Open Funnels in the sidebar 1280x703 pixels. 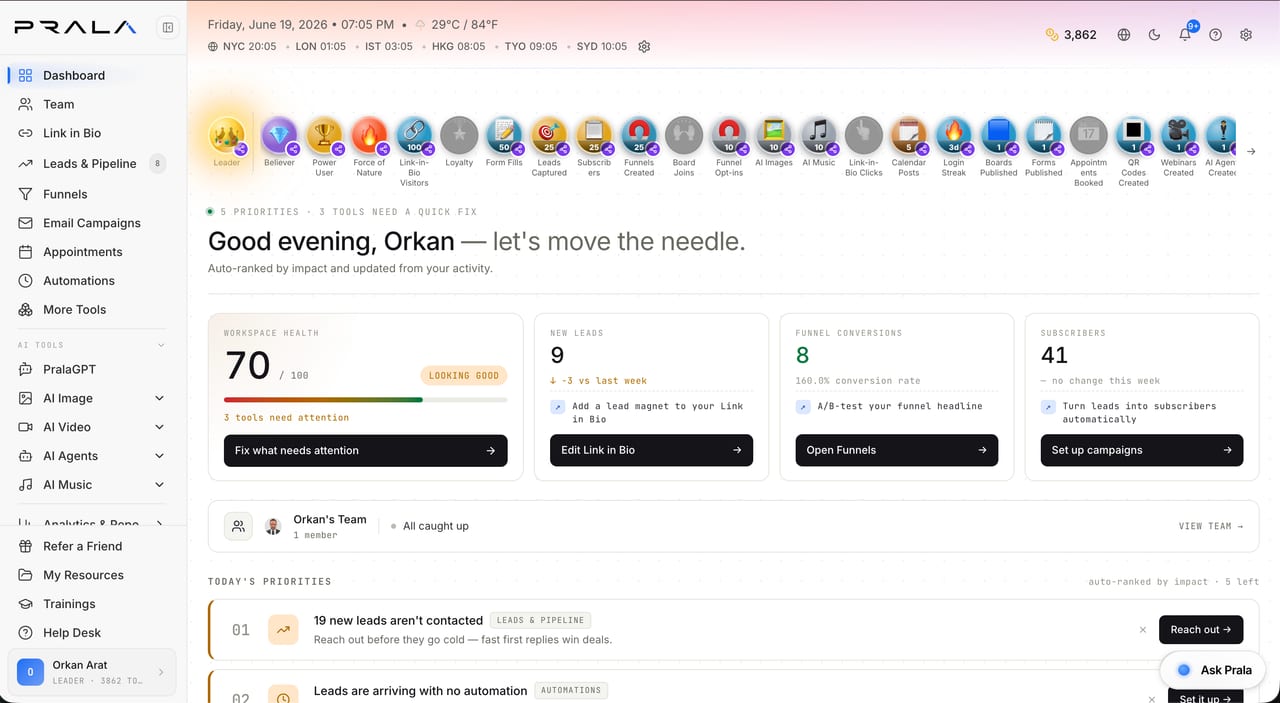pyautogui.click(x=92, y=194)
